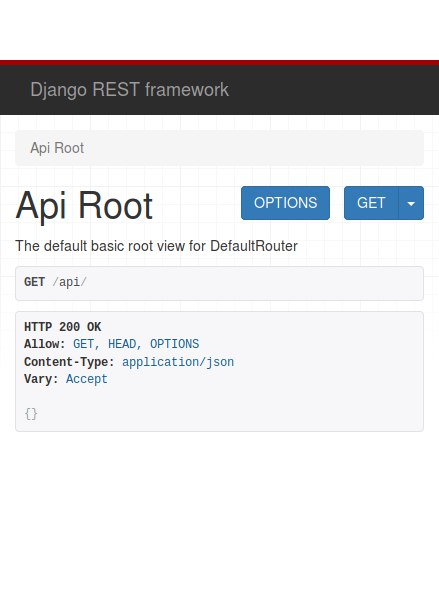This screenshot has width=439, height=590.
Task: Open the Django REST framework brand link
Action: coord(129,90)
